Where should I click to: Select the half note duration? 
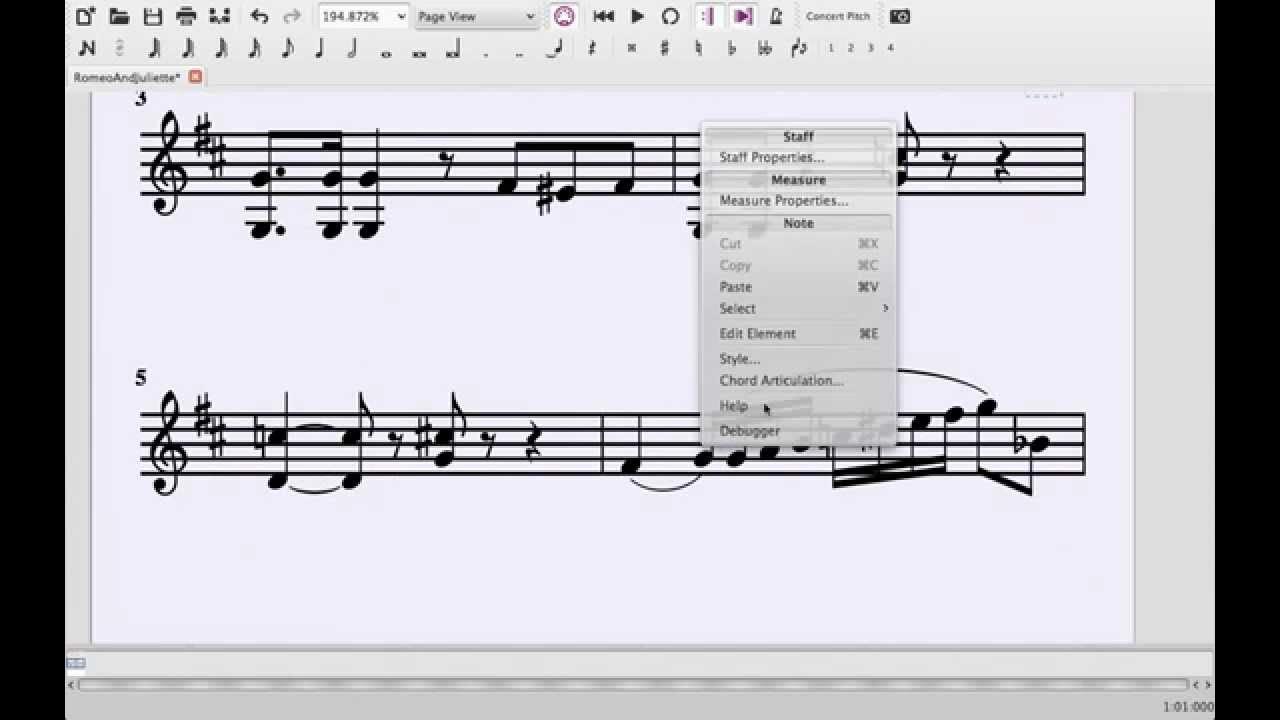tap(353, 48)
